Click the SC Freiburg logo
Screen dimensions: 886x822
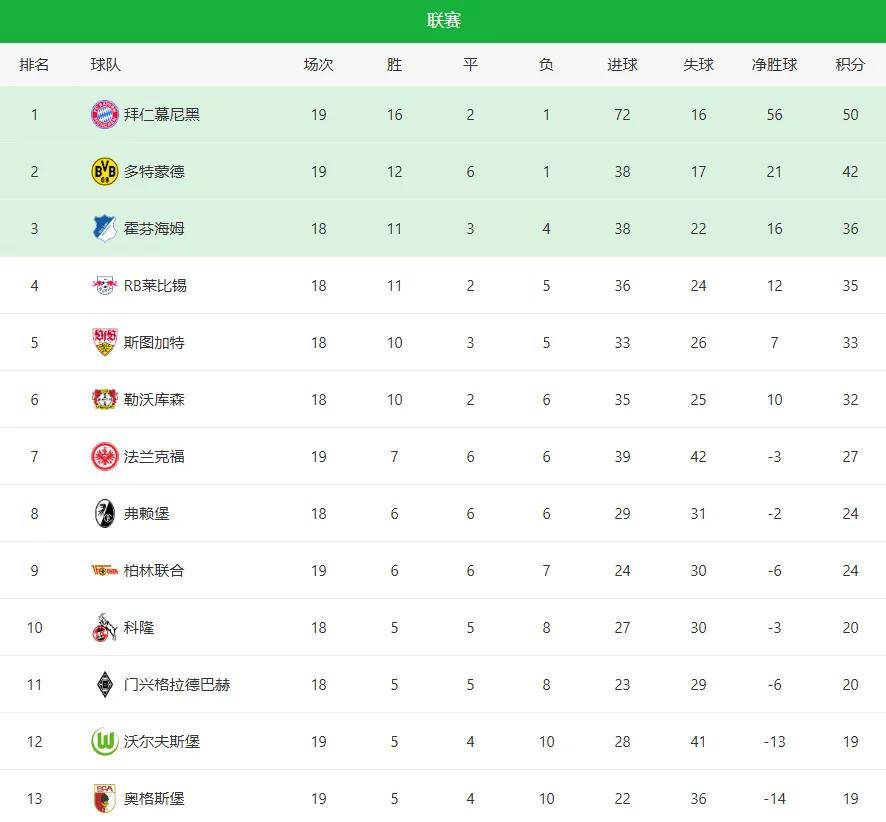[x=105, y=513]
